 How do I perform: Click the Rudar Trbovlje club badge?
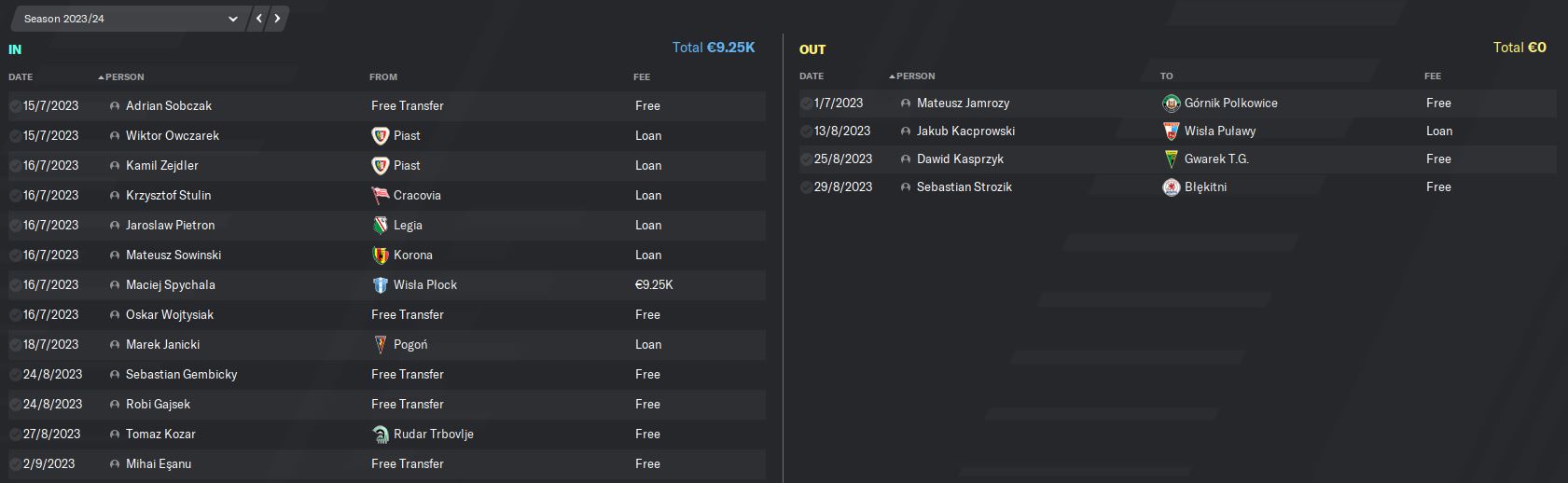[380, 434]
